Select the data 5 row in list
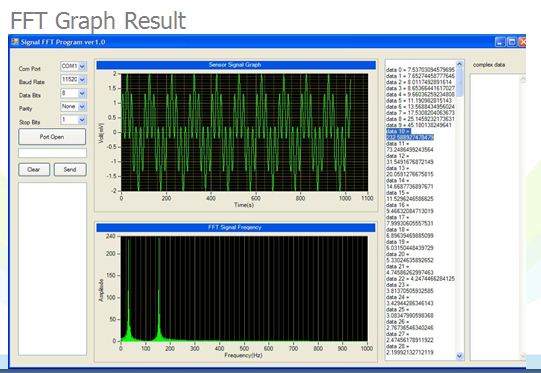Viewport: 541px width, 373px height. tap(419, 101)
